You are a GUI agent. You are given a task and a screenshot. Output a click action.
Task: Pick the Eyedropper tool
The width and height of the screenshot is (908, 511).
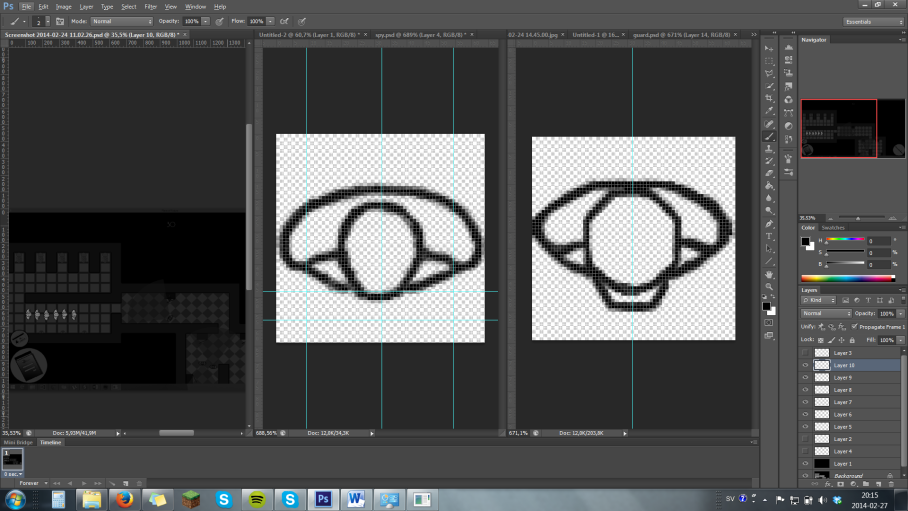[x=769, y=111]
